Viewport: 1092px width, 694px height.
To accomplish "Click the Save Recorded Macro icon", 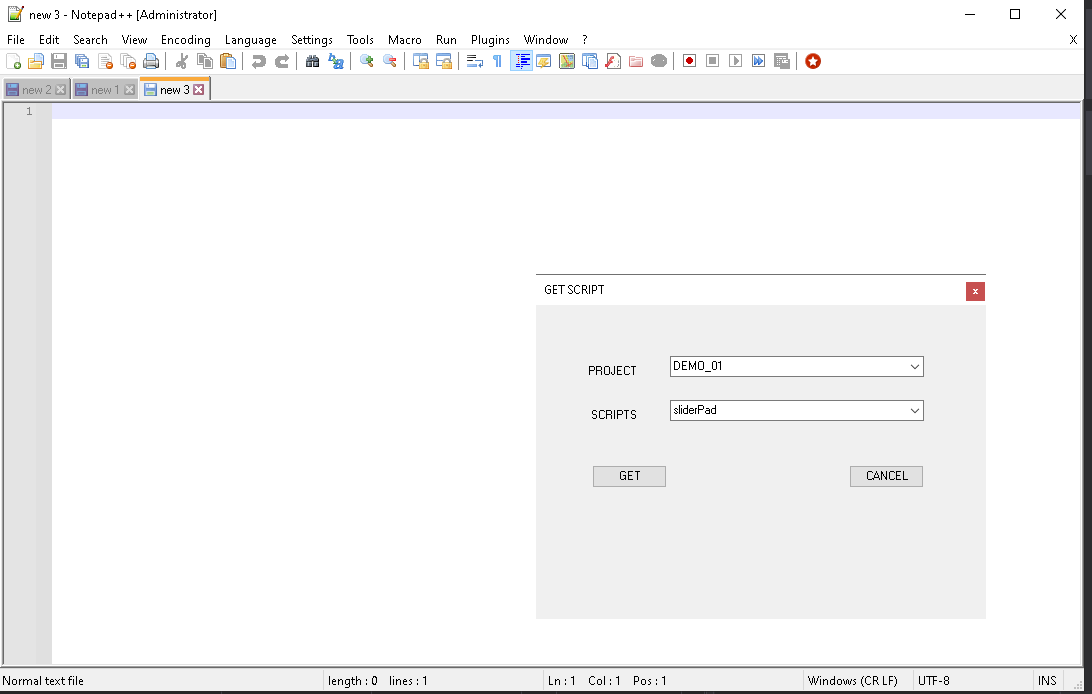I will [781, 61].
